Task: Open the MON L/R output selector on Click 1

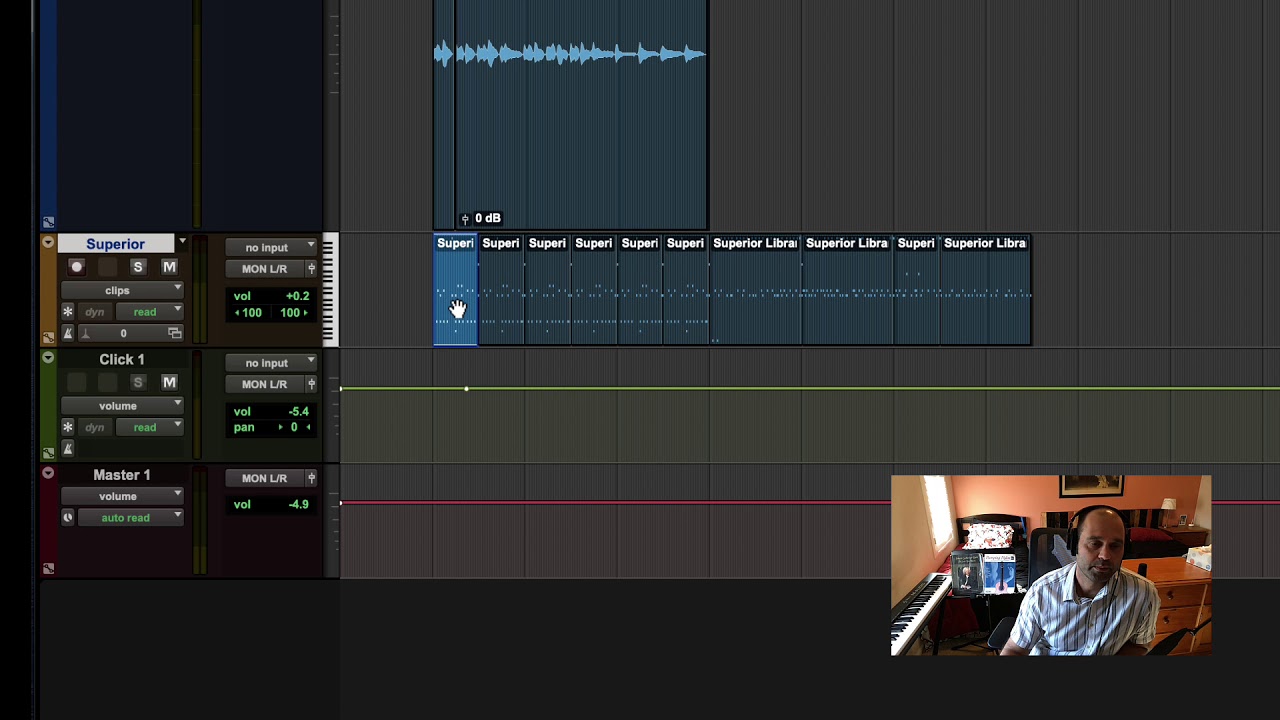Action: (x=264, y=384)
